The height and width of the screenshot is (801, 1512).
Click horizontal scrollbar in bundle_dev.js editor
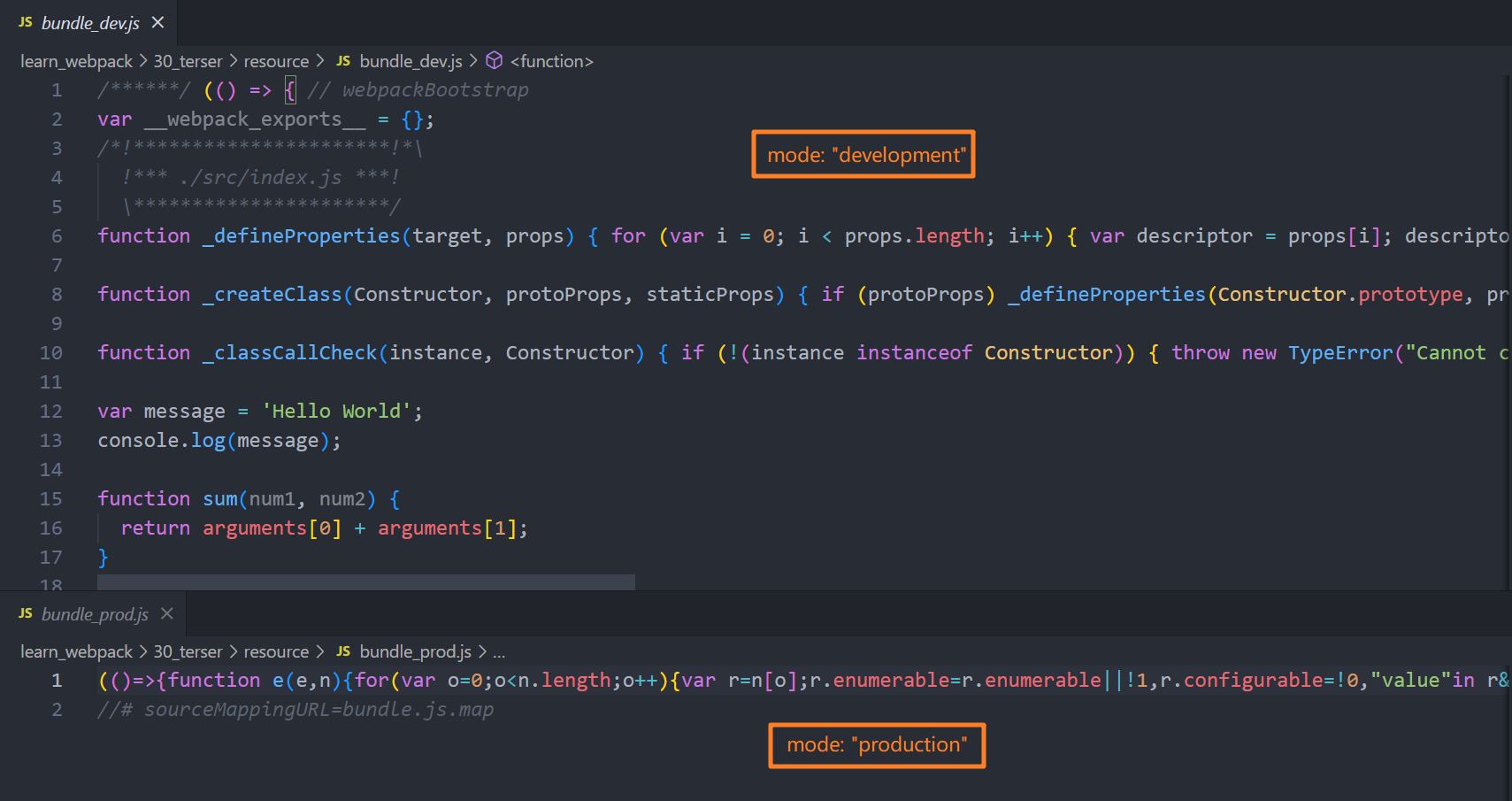tap(366, 582)
